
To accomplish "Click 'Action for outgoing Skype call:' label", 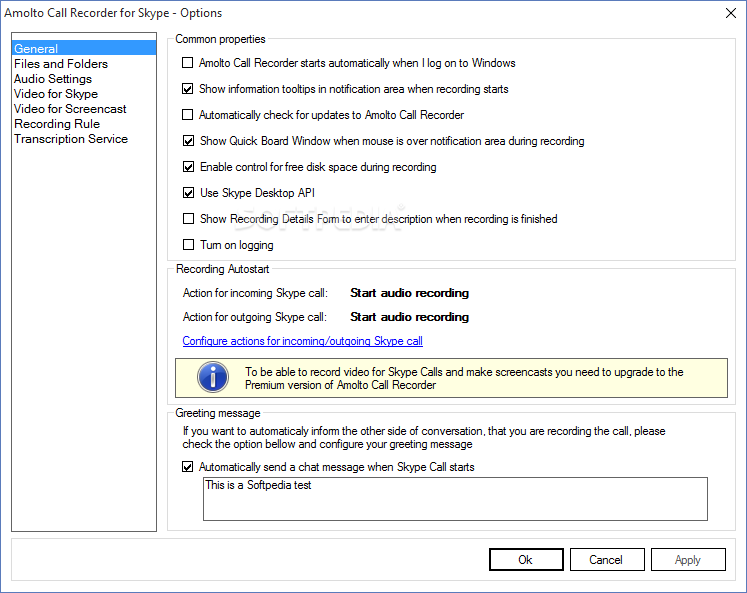I will [255, 317].
